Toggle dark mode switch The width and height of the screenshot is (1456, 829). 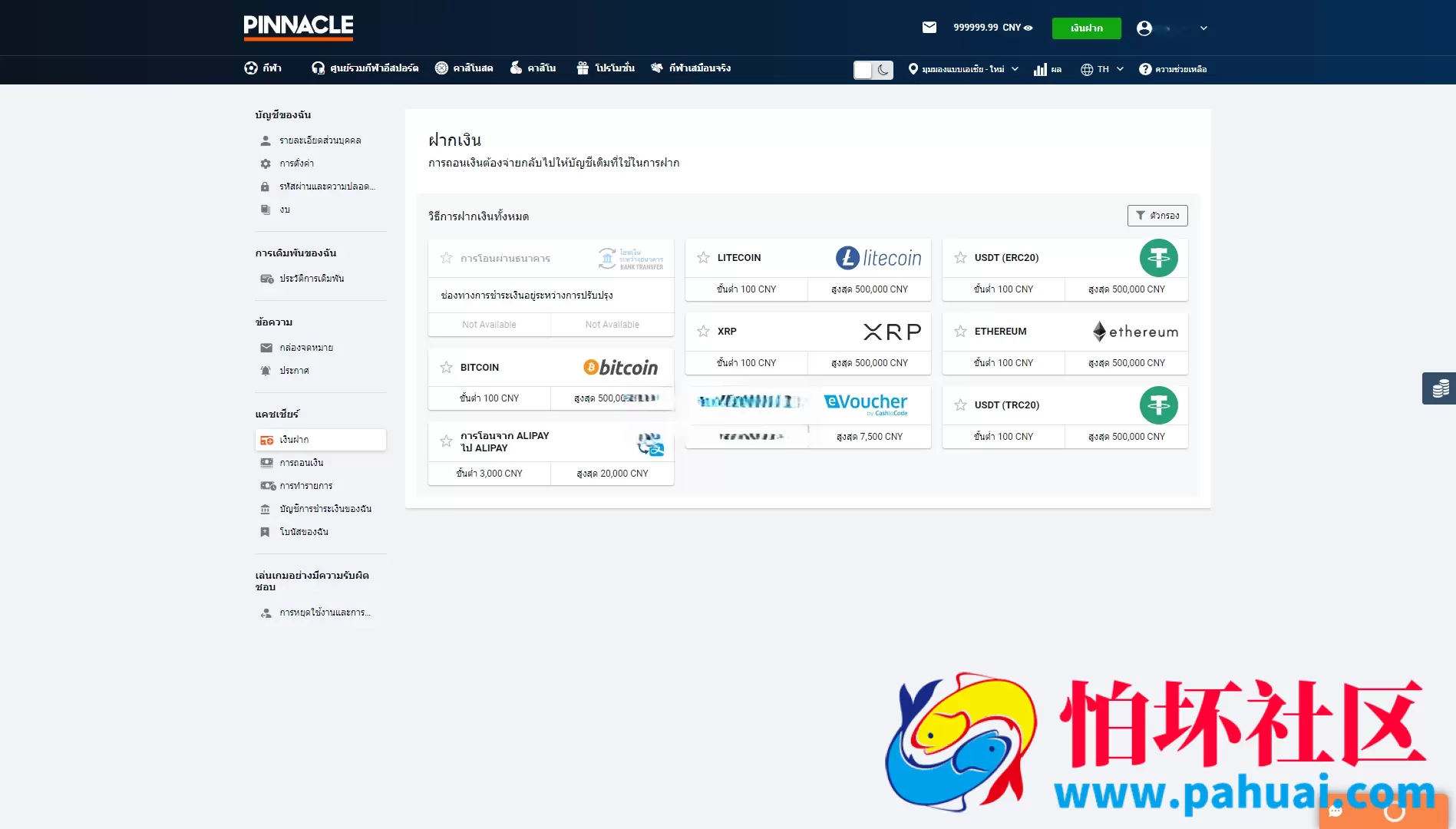[873, 70]
